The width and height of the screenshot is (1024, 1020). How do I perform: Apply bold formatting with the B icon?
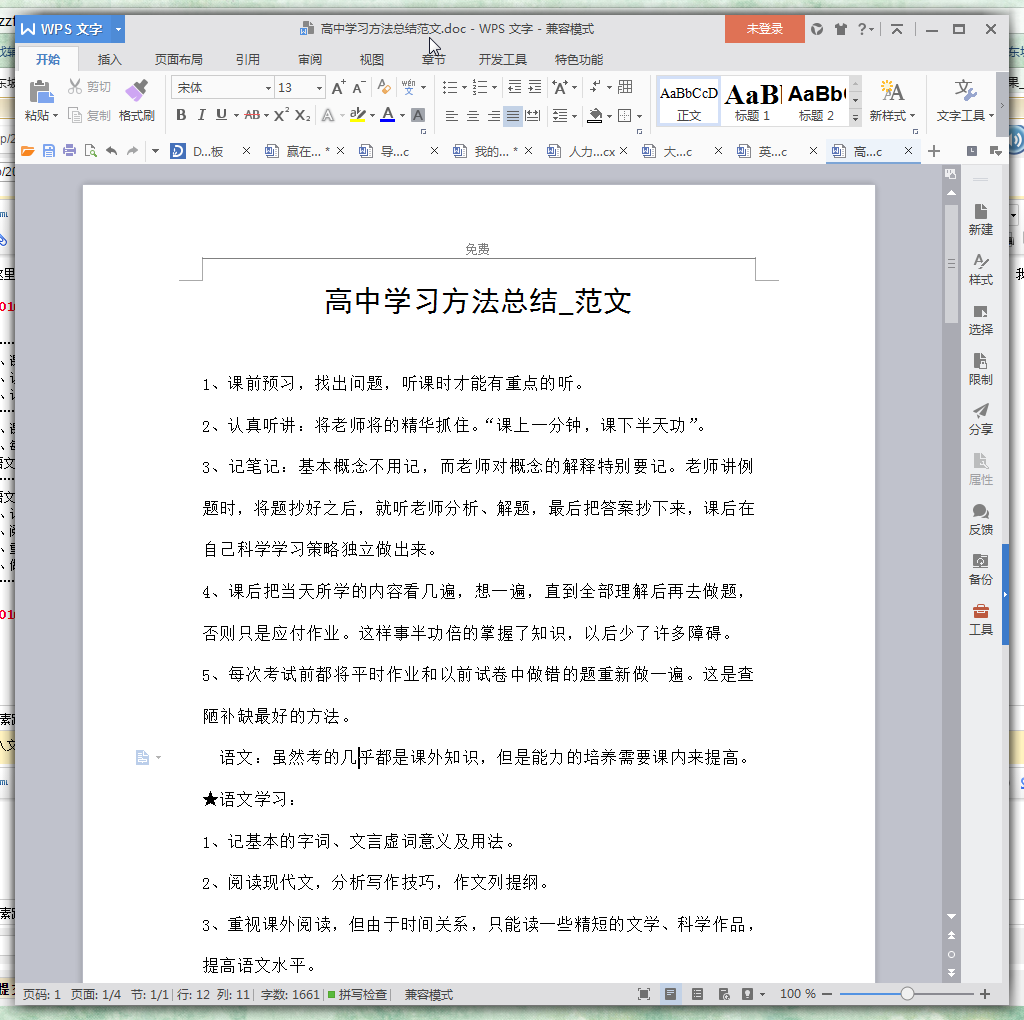(x=181, y=115)
